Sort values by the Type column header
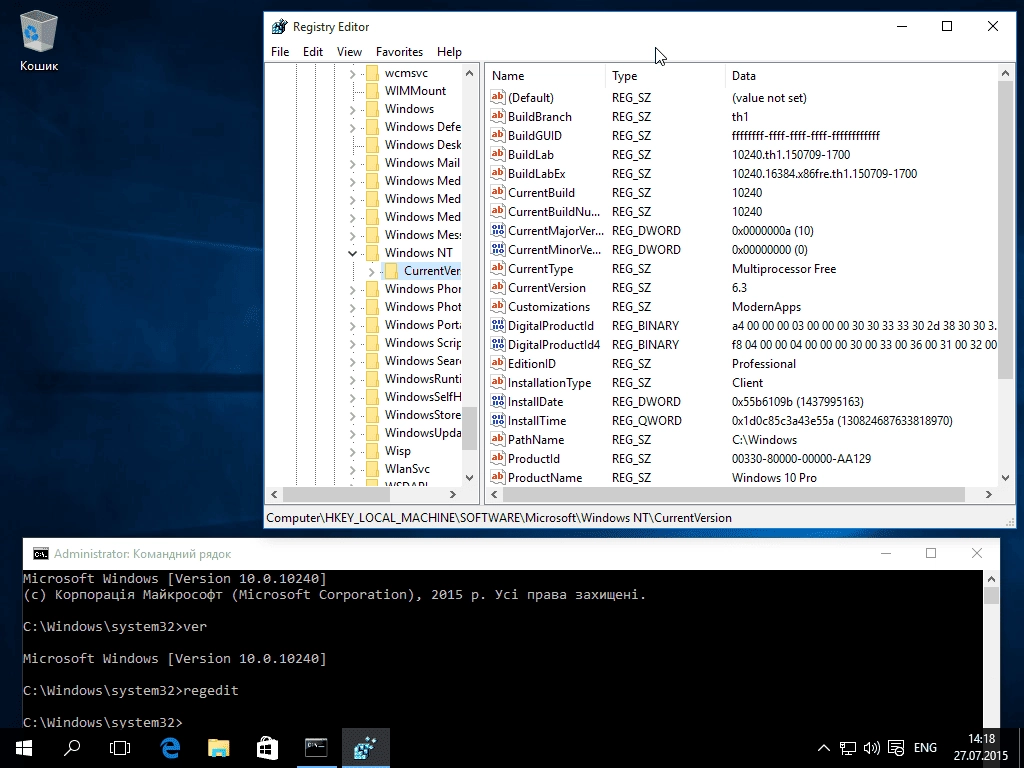 pos(665,76)
